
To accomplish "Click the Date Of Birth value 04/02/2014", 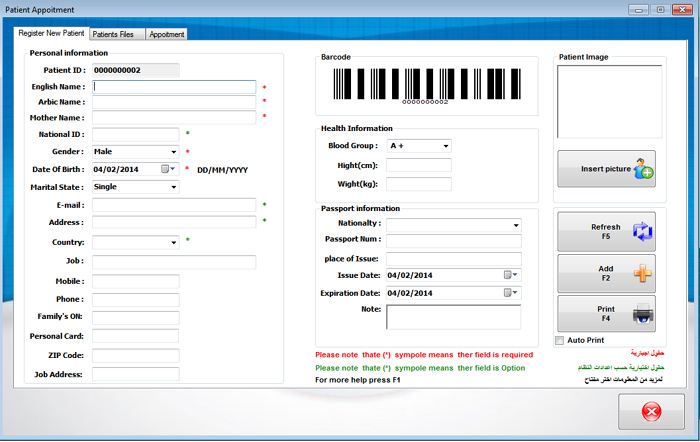I will (x=116, y=169).
